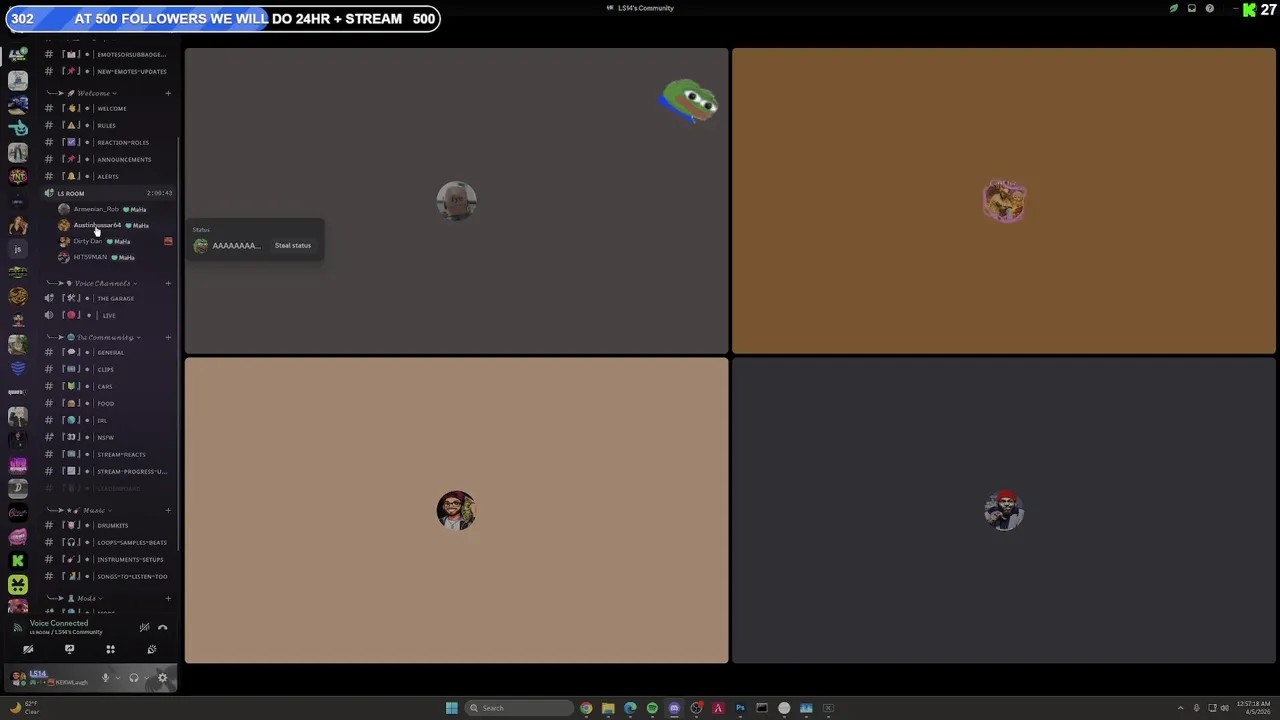Image resolution: width=1280 pixels, height=720 pixels.
Task: Open Chrome from the taskbar
Action: [x=586, y=708]
